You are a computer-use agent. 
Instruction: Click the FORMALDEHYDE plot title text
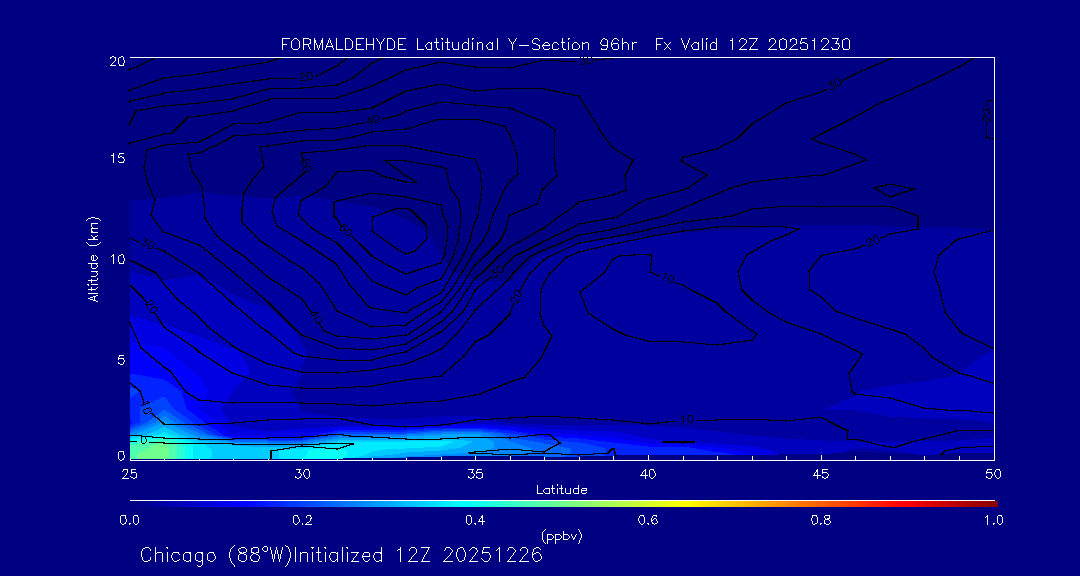coord(565,44)
